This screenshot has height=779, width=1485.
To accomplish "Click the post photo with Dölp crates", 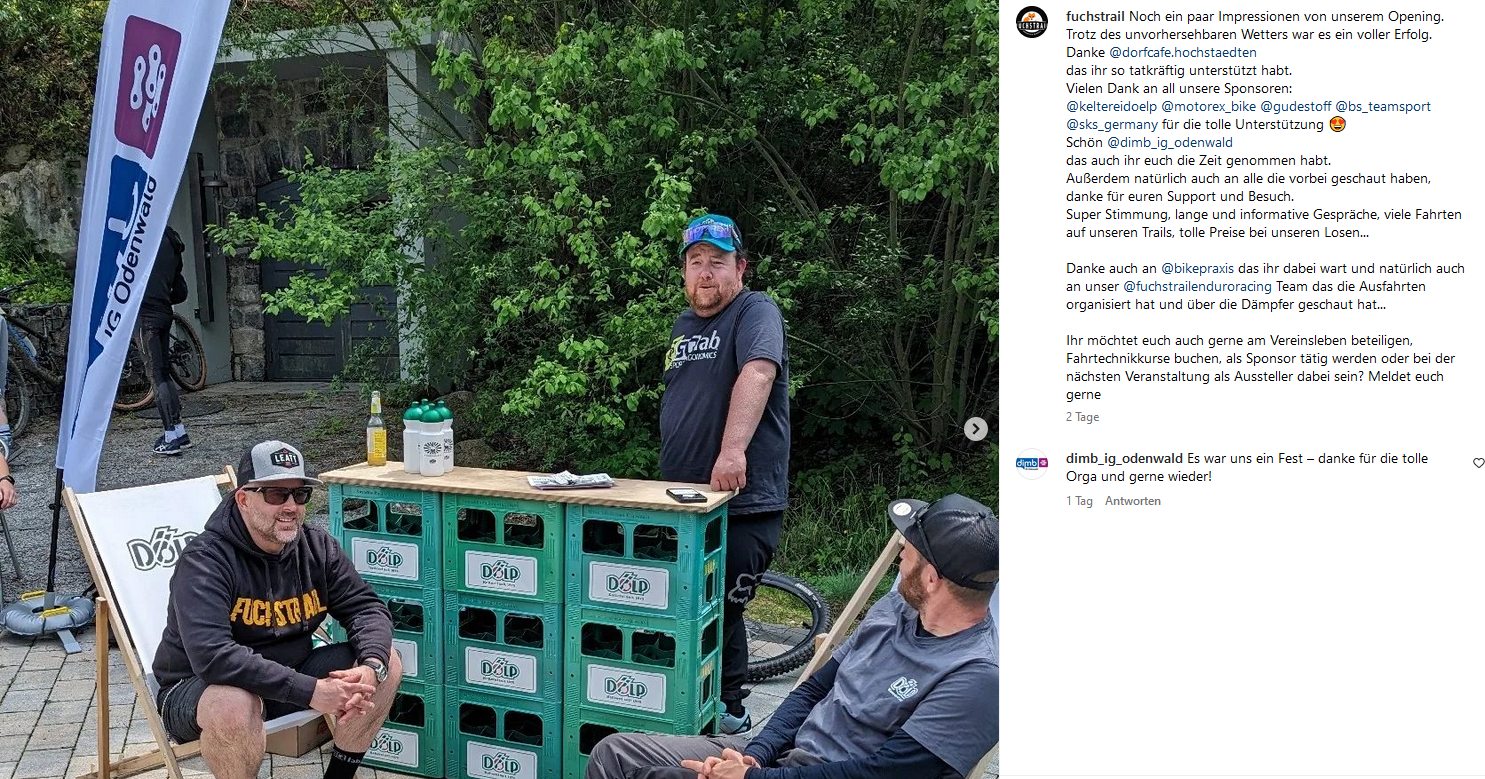I will pos(499,389).
